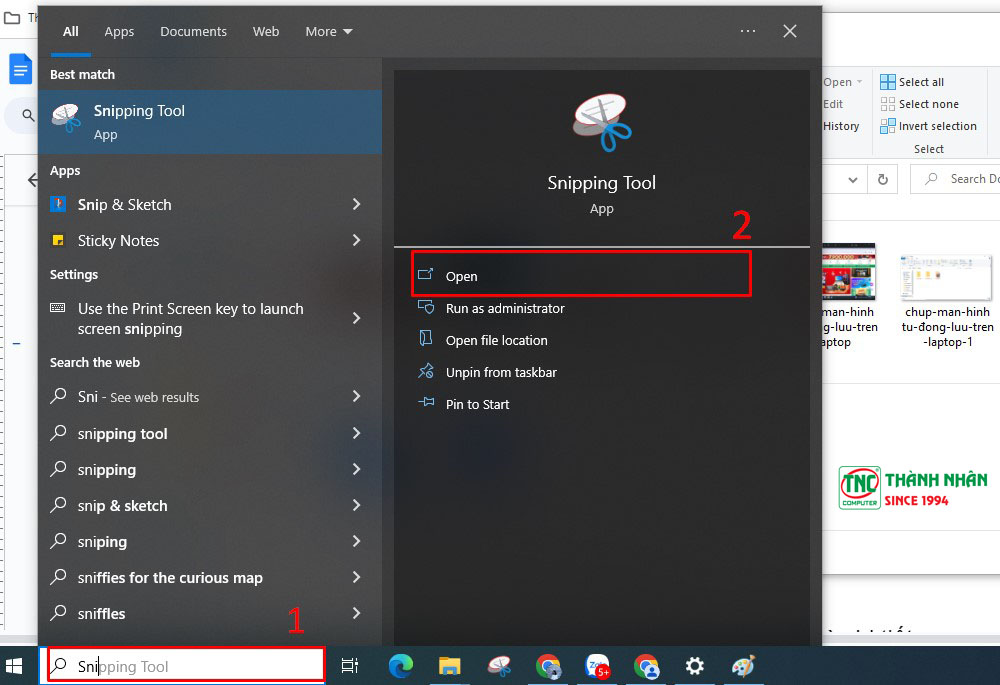Screen dimensions: 1000x685
Task: Open Task View on the taskbar
Action: pyautogui.click(x=349, y=666)
